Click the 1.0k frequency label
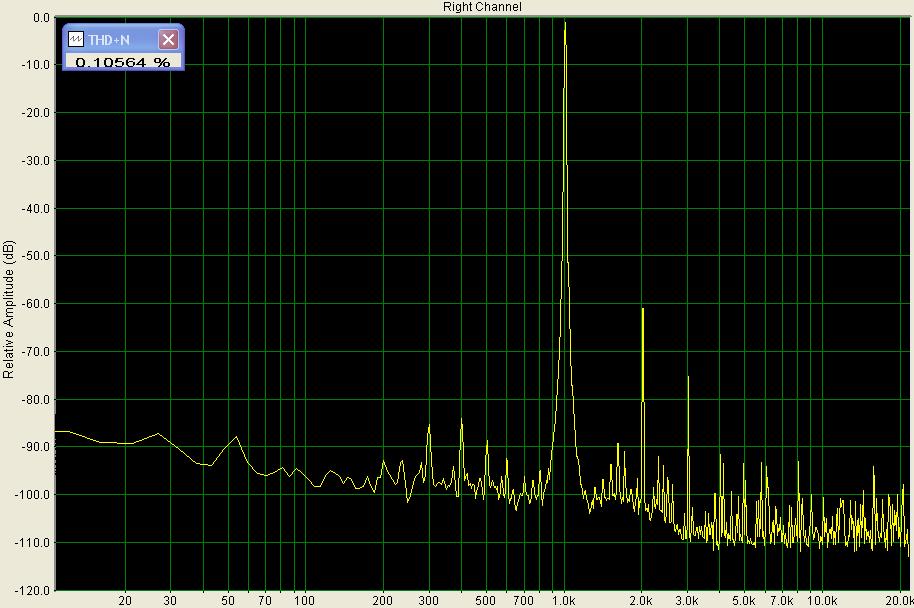 564,601
